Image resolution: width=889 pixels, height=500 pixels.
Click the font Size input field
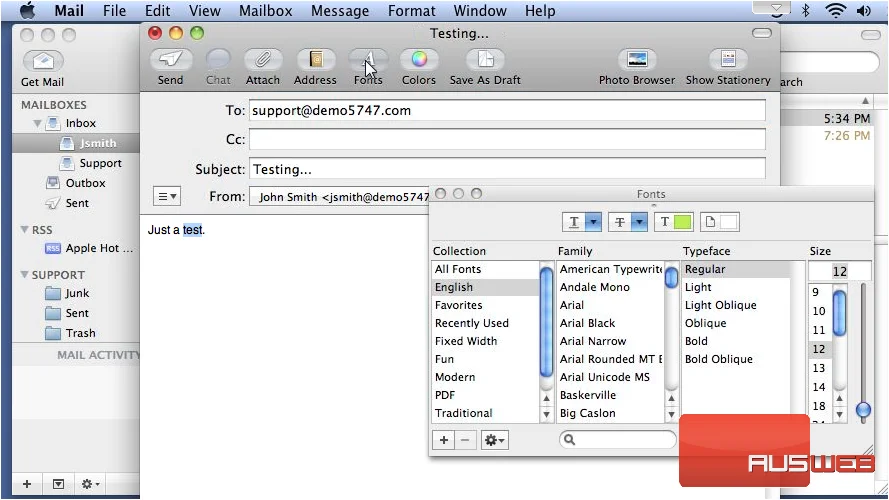840,271
